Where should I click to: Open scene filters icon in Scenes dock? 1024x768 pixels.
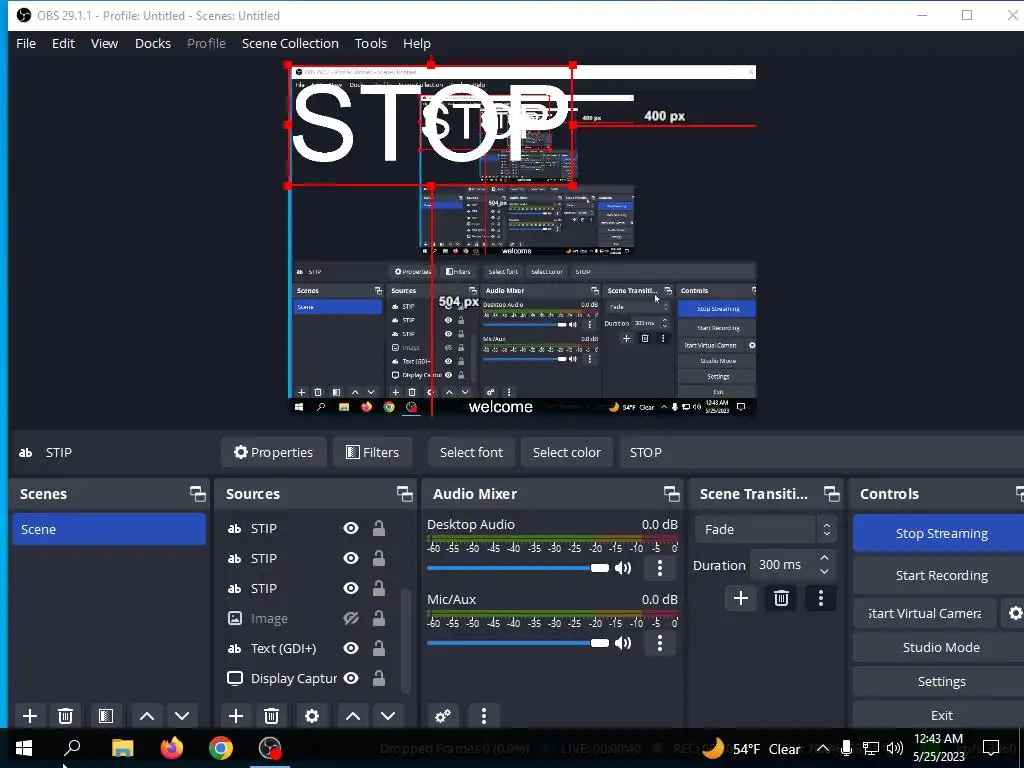click(106, 716)
